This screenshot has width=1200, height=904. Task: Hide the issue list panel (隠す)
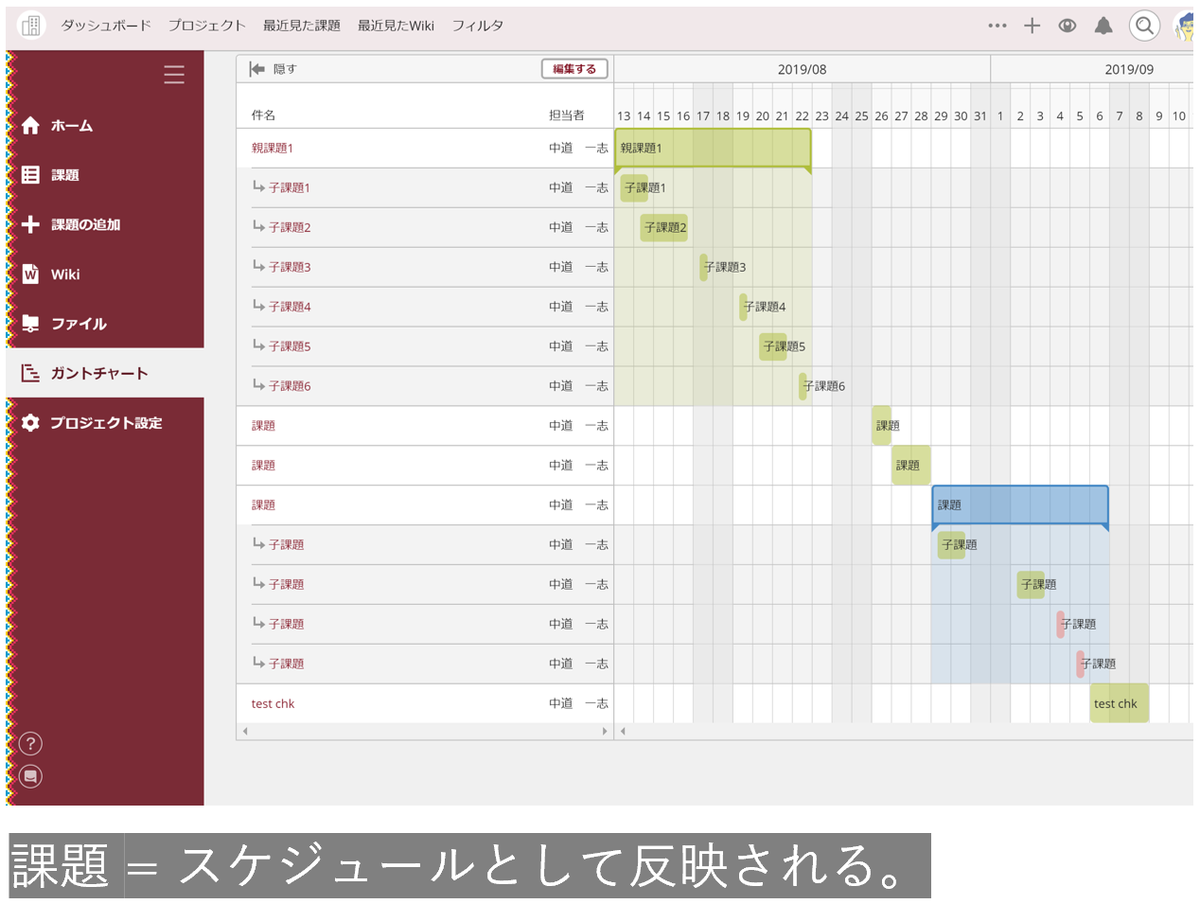[273, 69]
